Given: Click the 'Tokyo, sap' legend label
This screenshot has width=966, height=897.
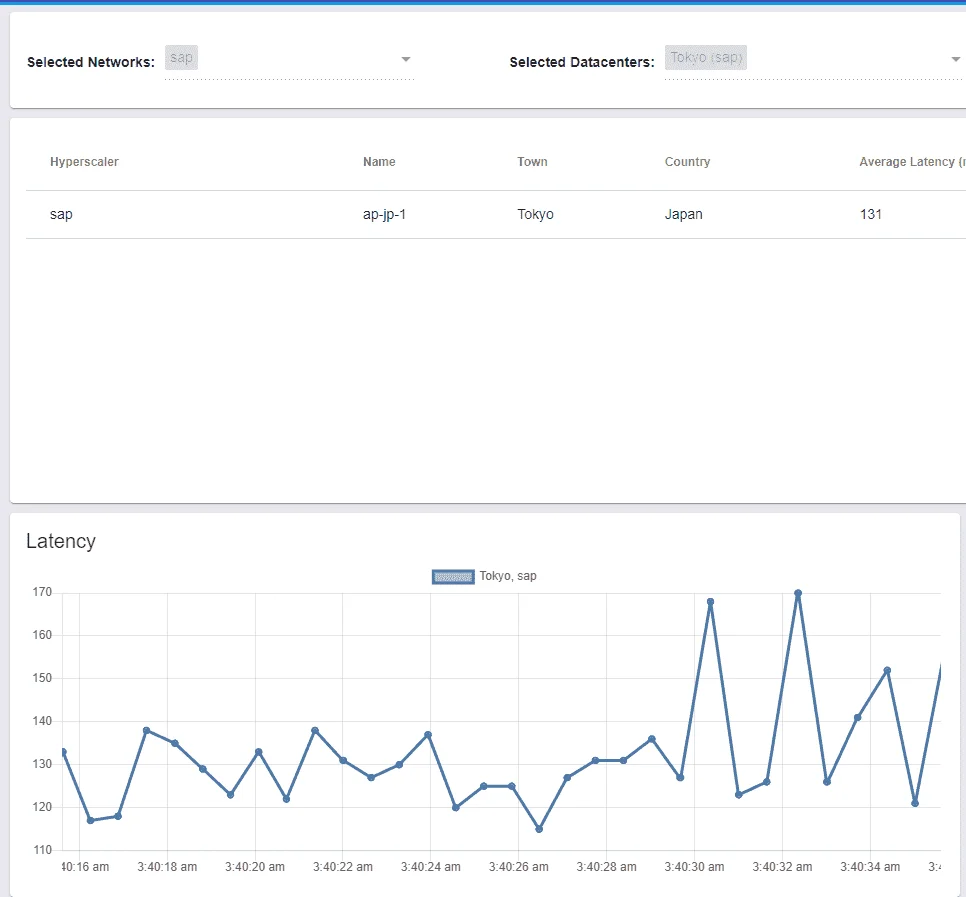Looking at the screenshot, I should [508, 576].
